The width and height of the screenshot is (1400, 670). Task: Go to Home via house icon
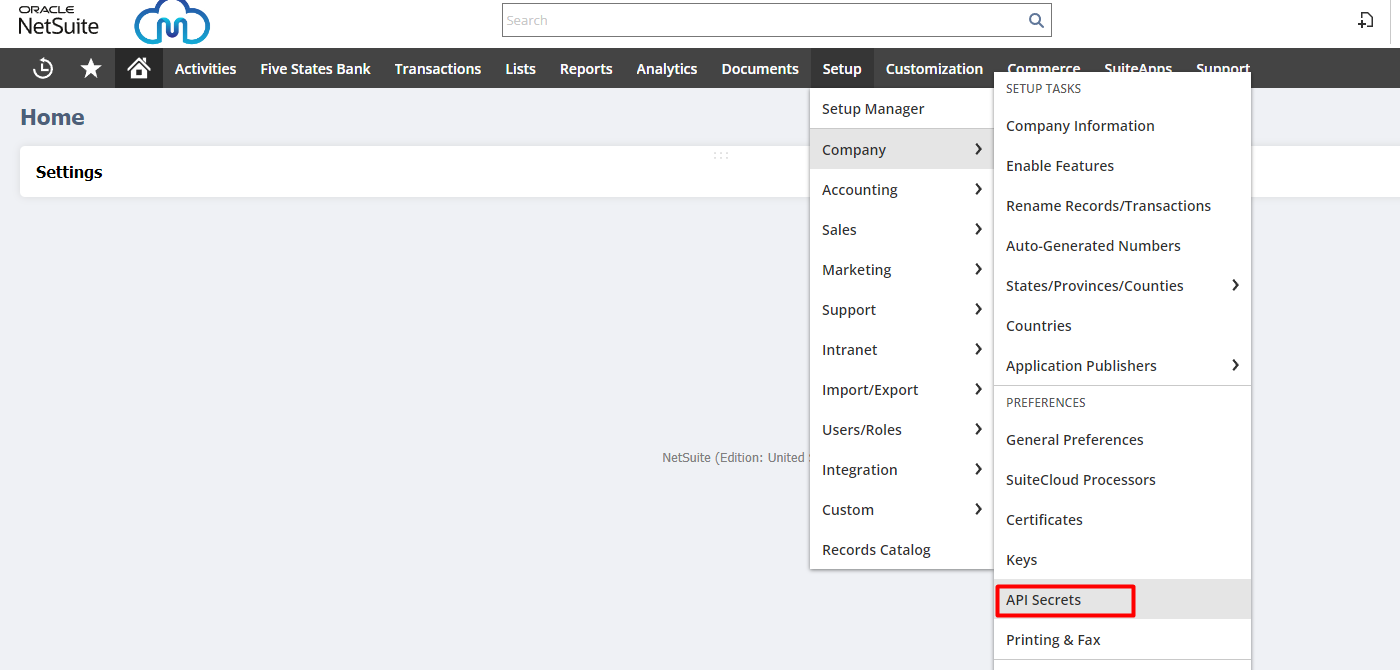click(x=139, y=68)
